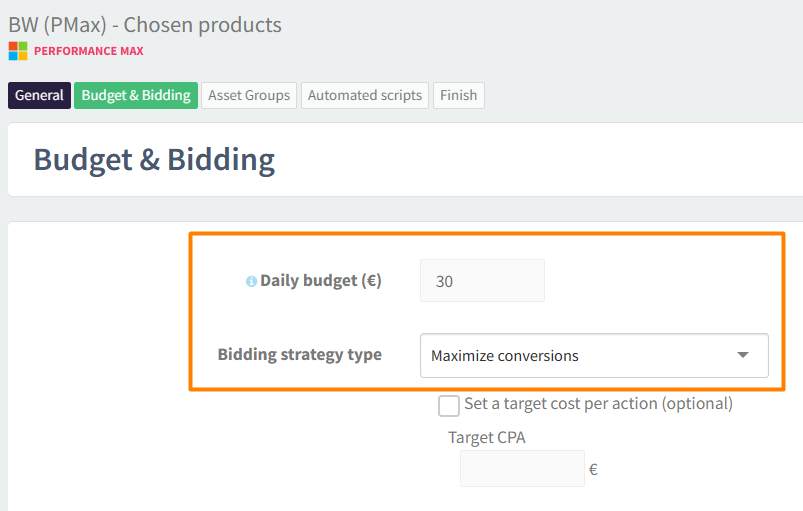Click the Daily budget input field

[x=482, y=281]
